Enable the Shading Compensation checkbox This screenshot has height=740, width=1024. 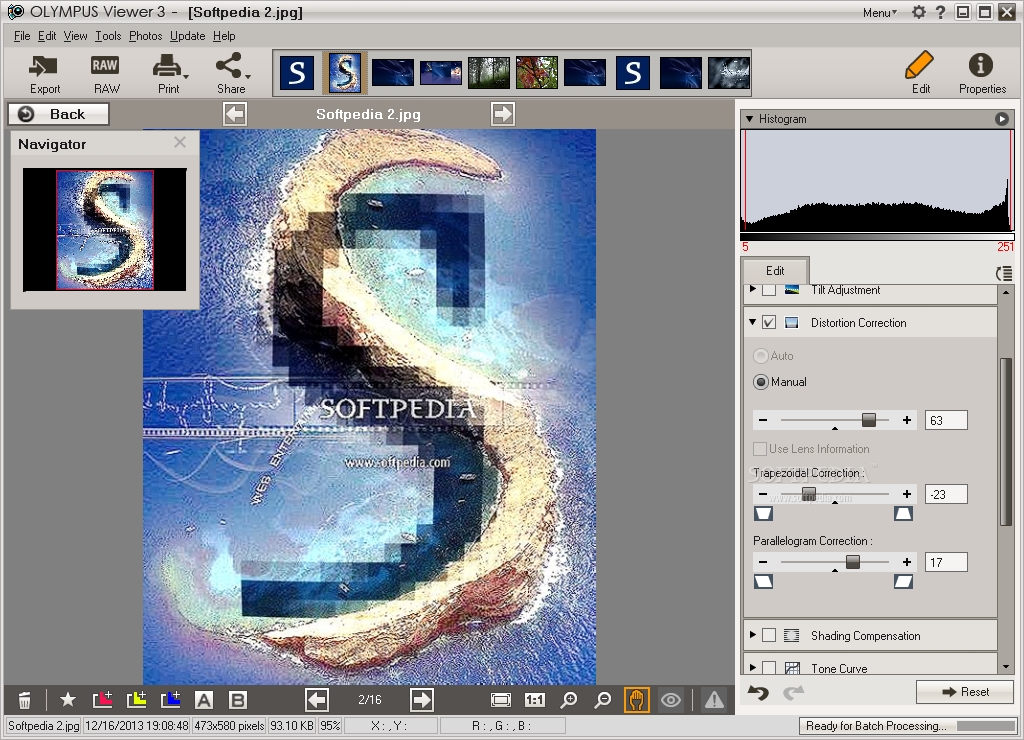pos(769,635)
